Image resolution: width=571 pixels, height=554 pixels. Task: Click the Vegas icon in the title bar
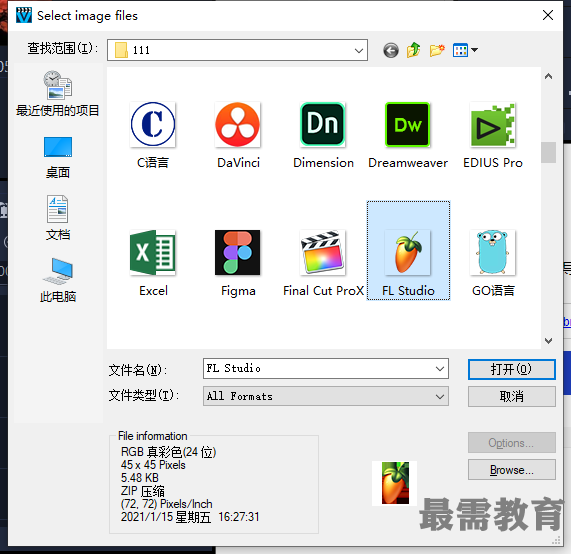tap(24, 15)
